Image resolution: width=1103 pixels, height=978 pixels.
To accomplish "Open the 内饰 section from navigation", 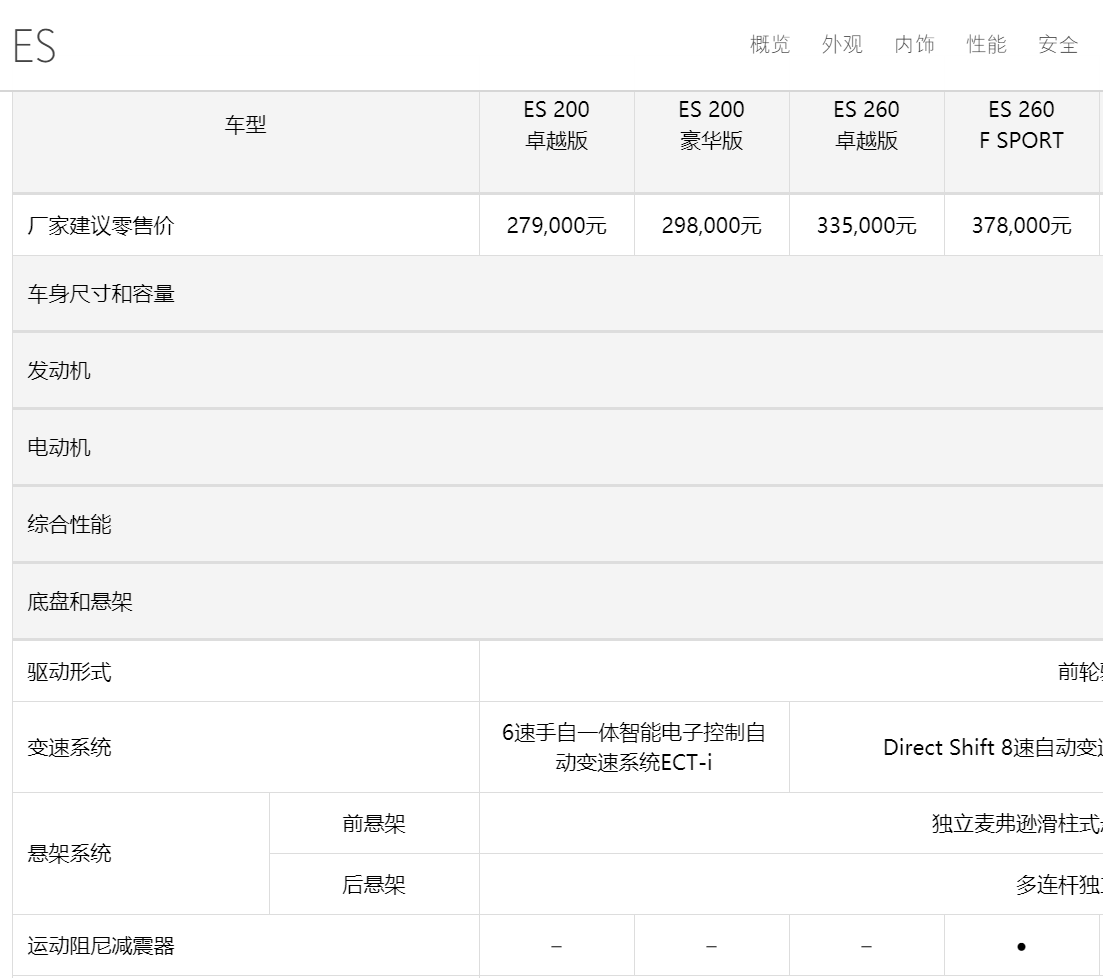I will 912,45.
